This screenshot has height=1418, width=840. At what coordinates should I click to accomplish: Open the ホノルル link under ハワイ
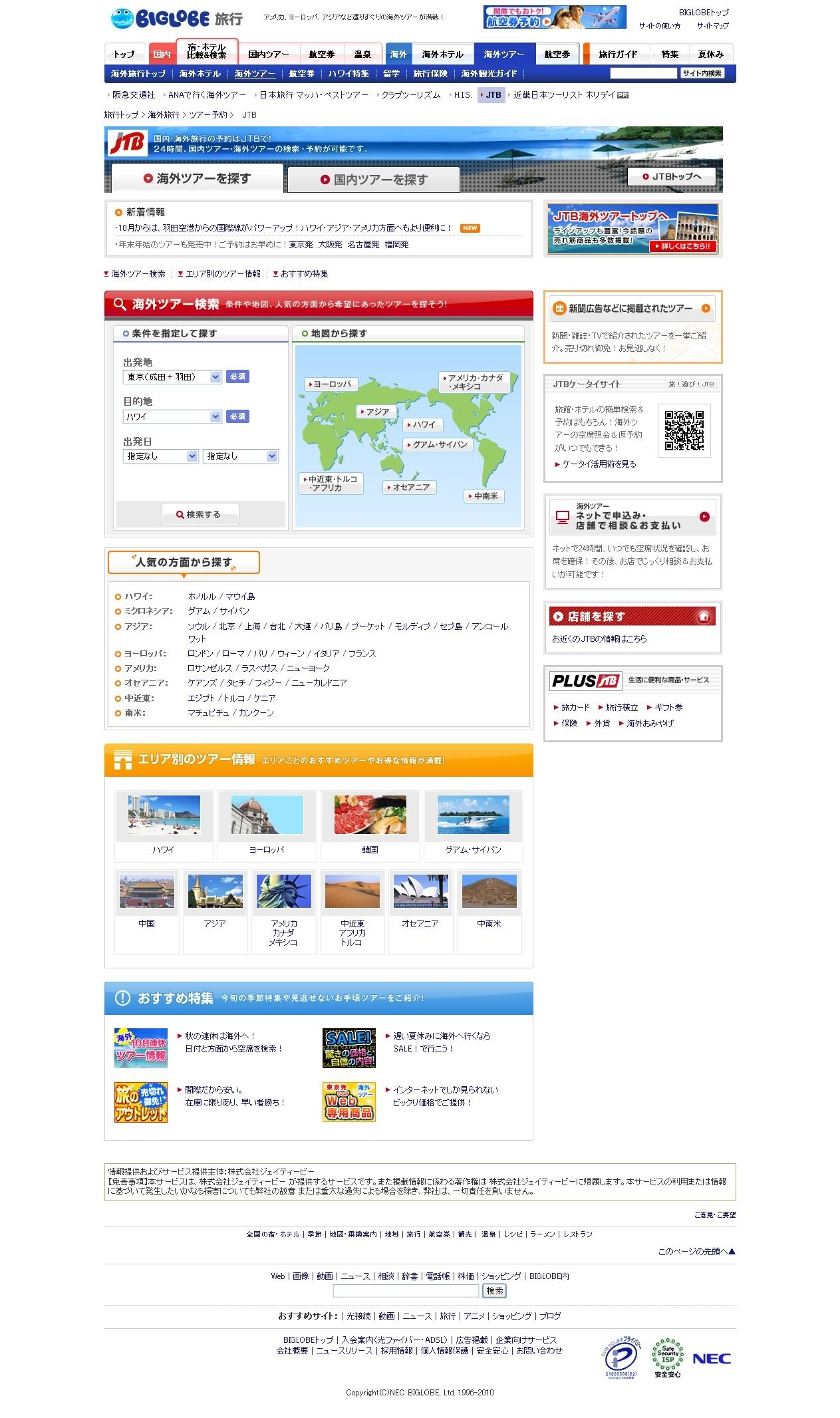(202, 596)
